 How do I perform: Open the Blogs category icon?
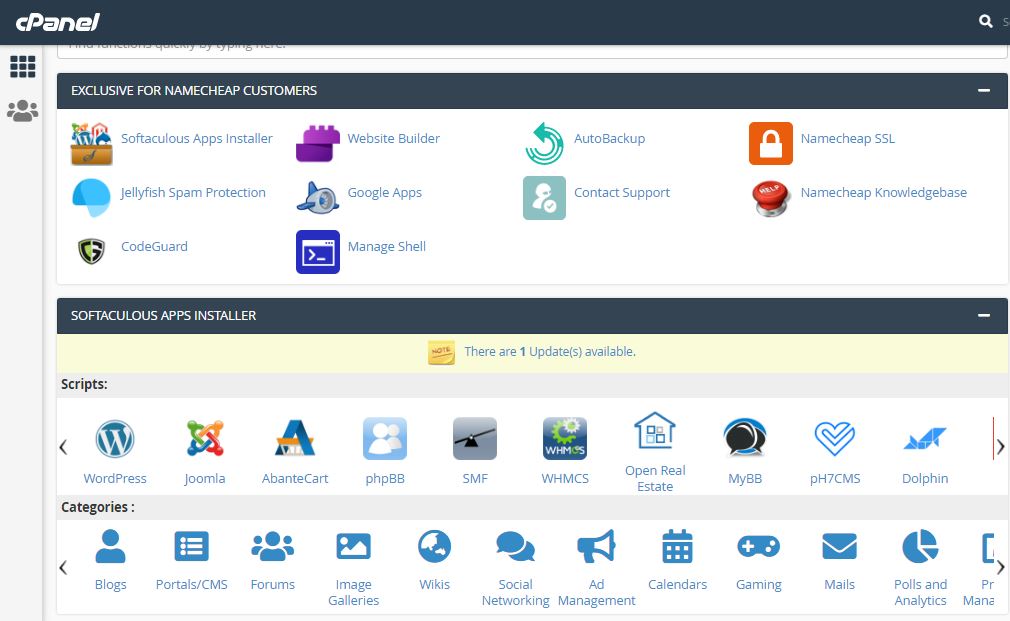[x=110, y=546]
